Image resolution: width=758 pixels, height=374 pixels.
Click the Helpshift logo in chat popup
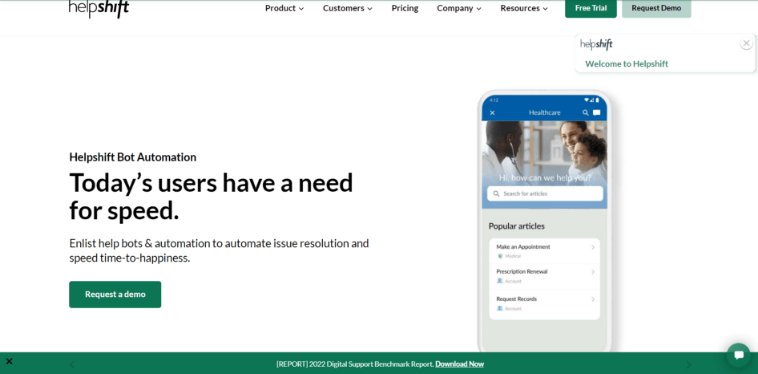596,44
